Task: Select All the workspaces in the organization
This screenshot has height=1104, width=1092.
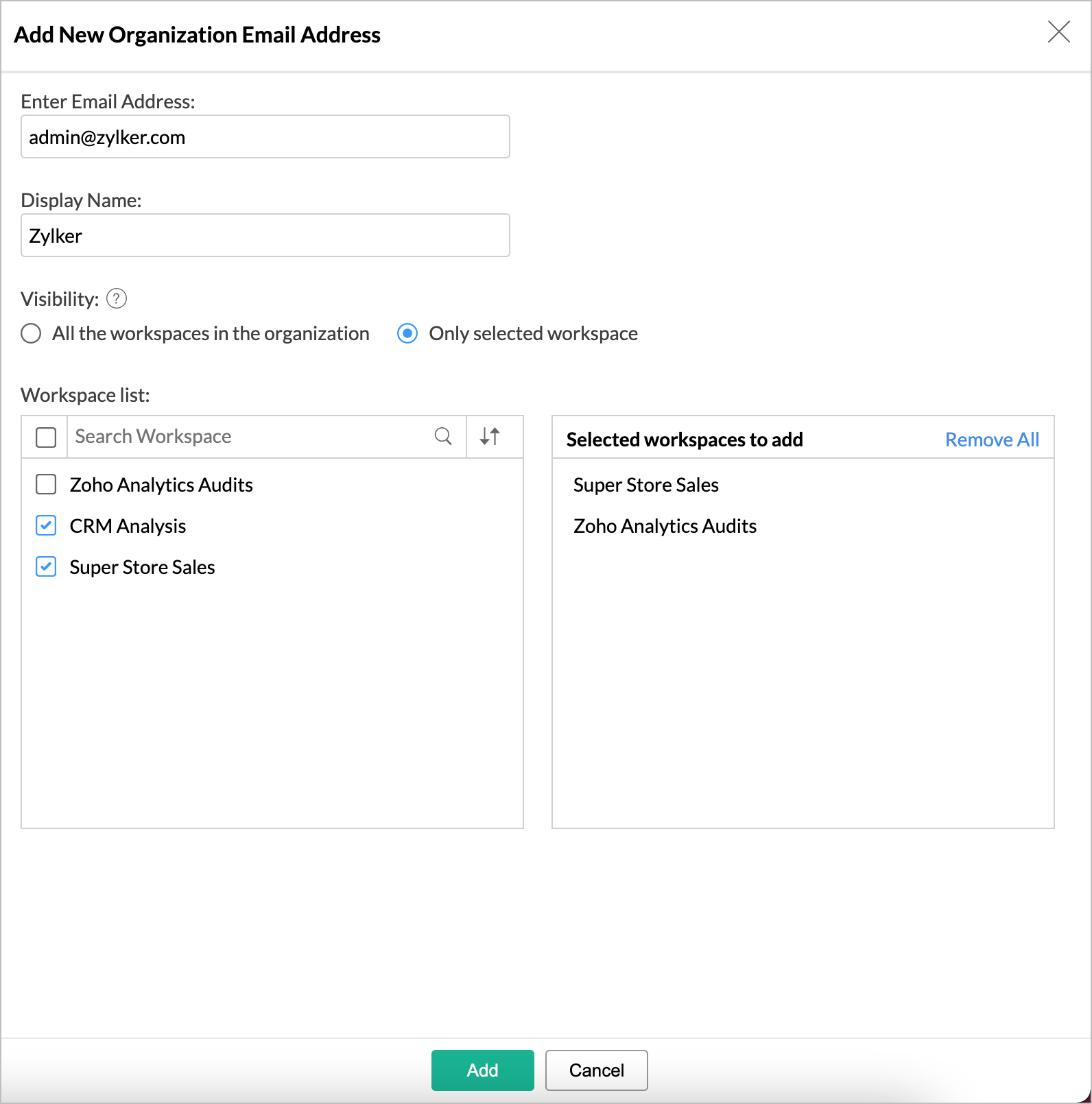Action: [x=31, y=334]
